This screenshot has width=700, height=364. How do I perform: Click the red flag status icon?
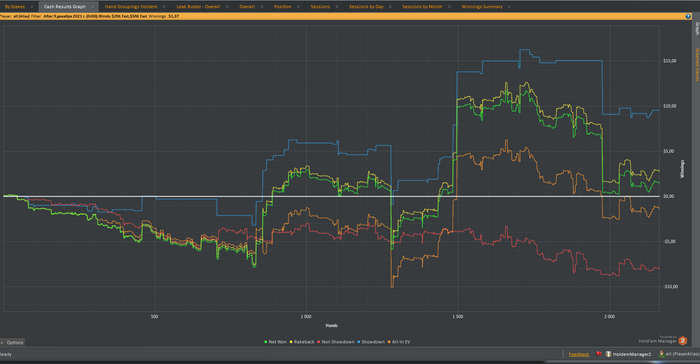click(599, 354)
